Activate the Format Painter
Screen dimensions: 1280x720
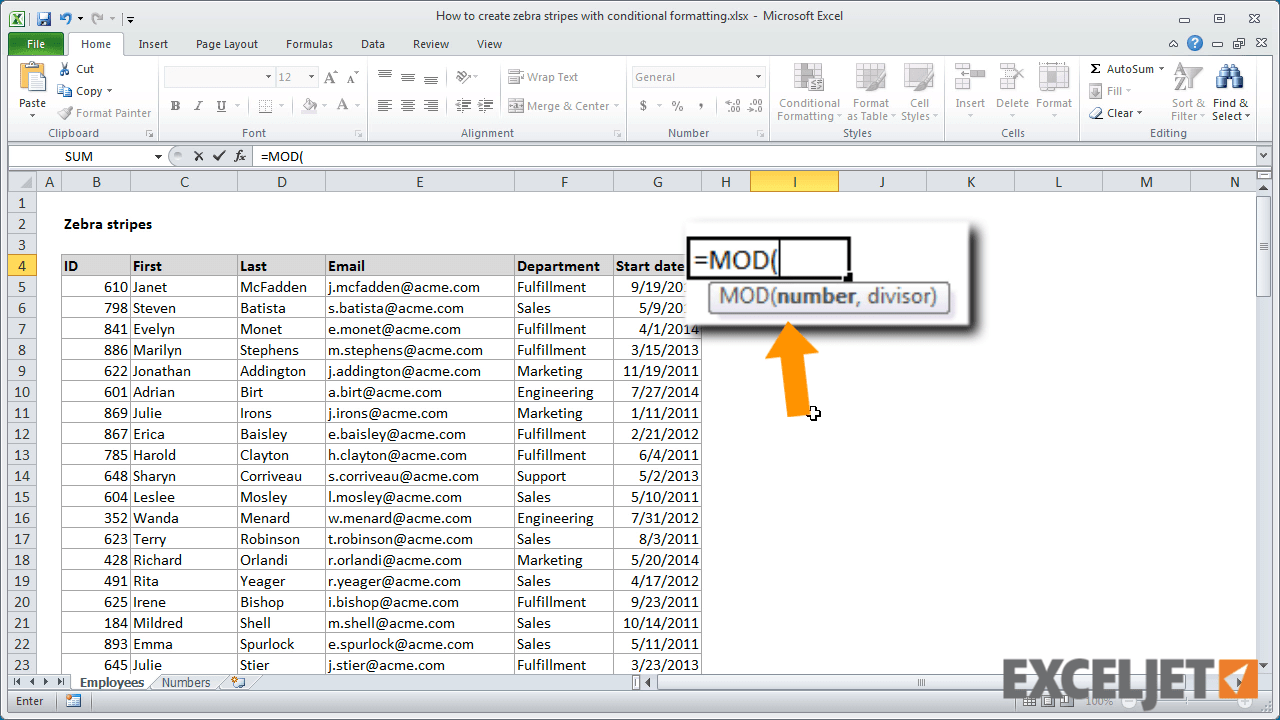(x=104, y=112)
